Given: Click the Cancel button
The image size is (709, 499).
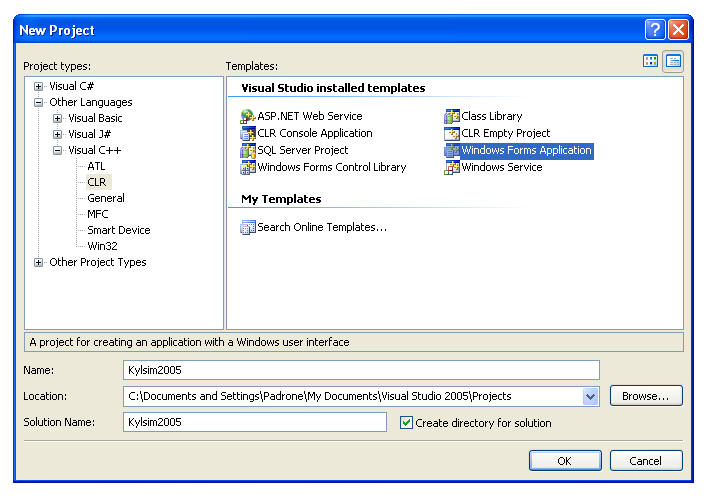Looking at the screenshot, I should (646, 461).
